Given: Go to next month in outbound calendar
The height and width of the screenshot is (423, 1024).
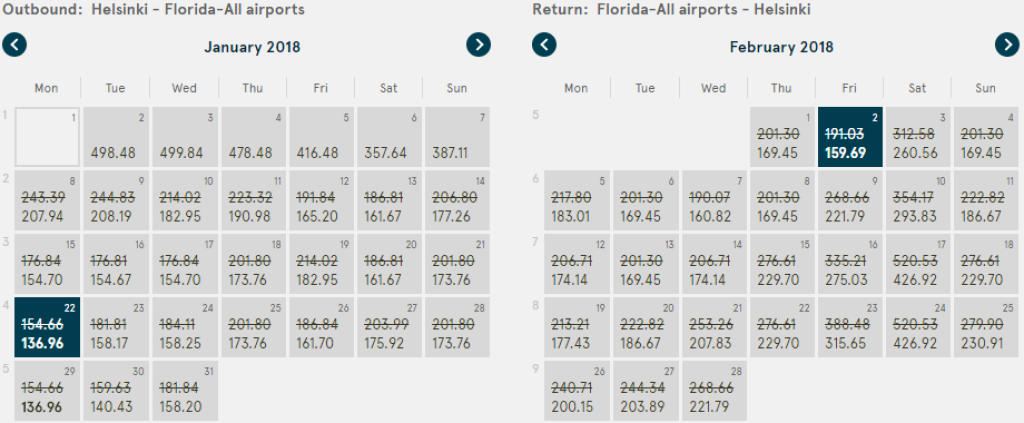Looking at the screenshot, I should [x=480, y=45].
